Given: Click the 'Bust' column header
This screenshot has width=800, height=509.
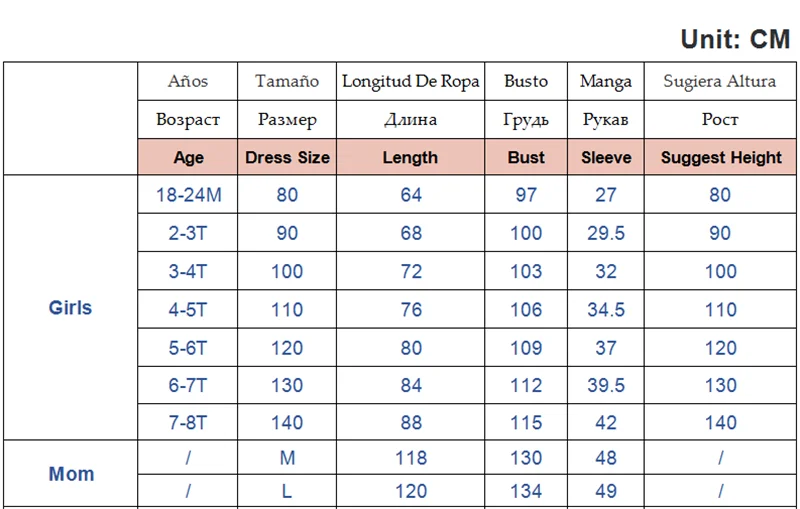Looking at the screenshot, I should pyautogui.click(x=526, y=157).
